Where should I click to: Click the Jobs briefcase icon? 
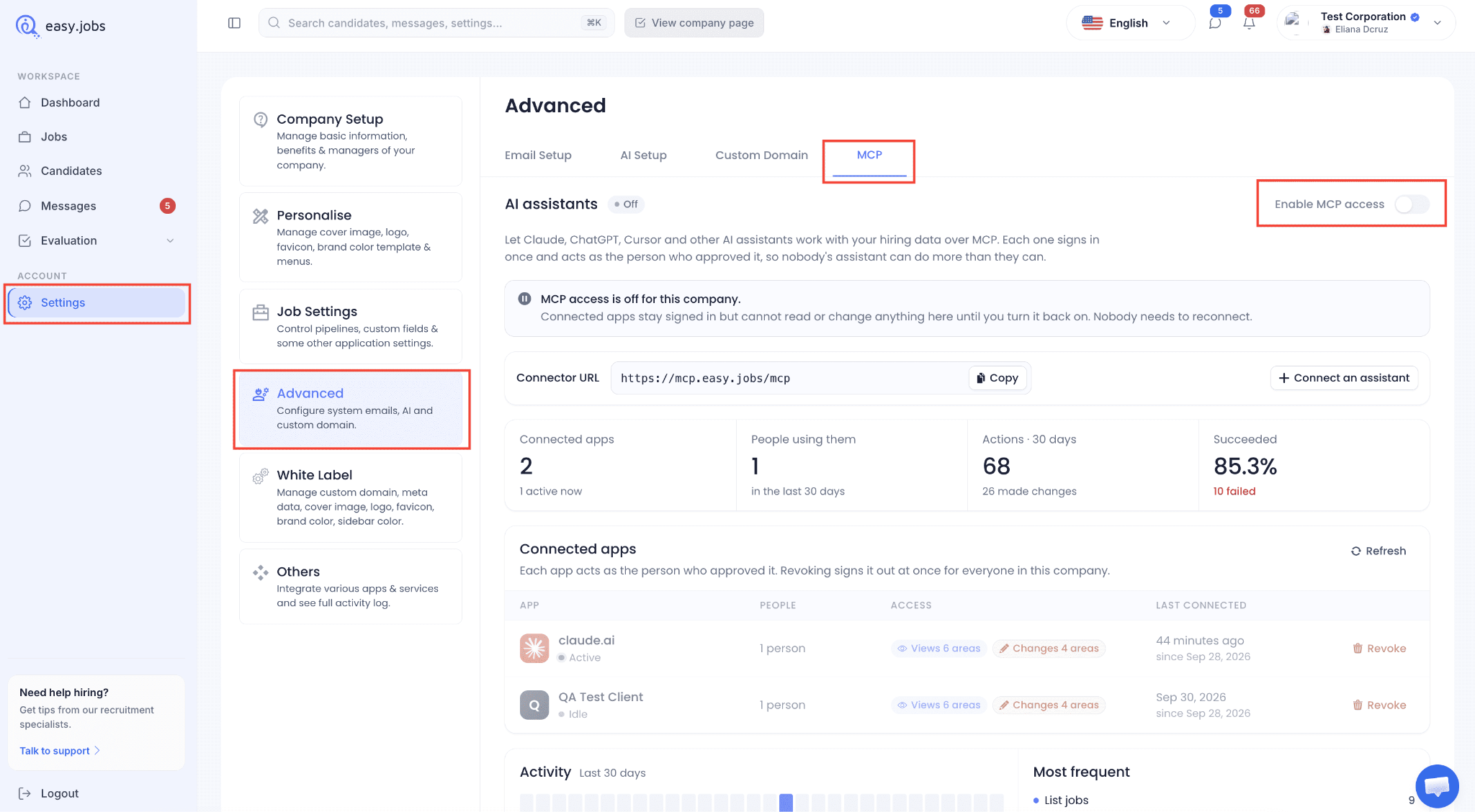[25, 137]
